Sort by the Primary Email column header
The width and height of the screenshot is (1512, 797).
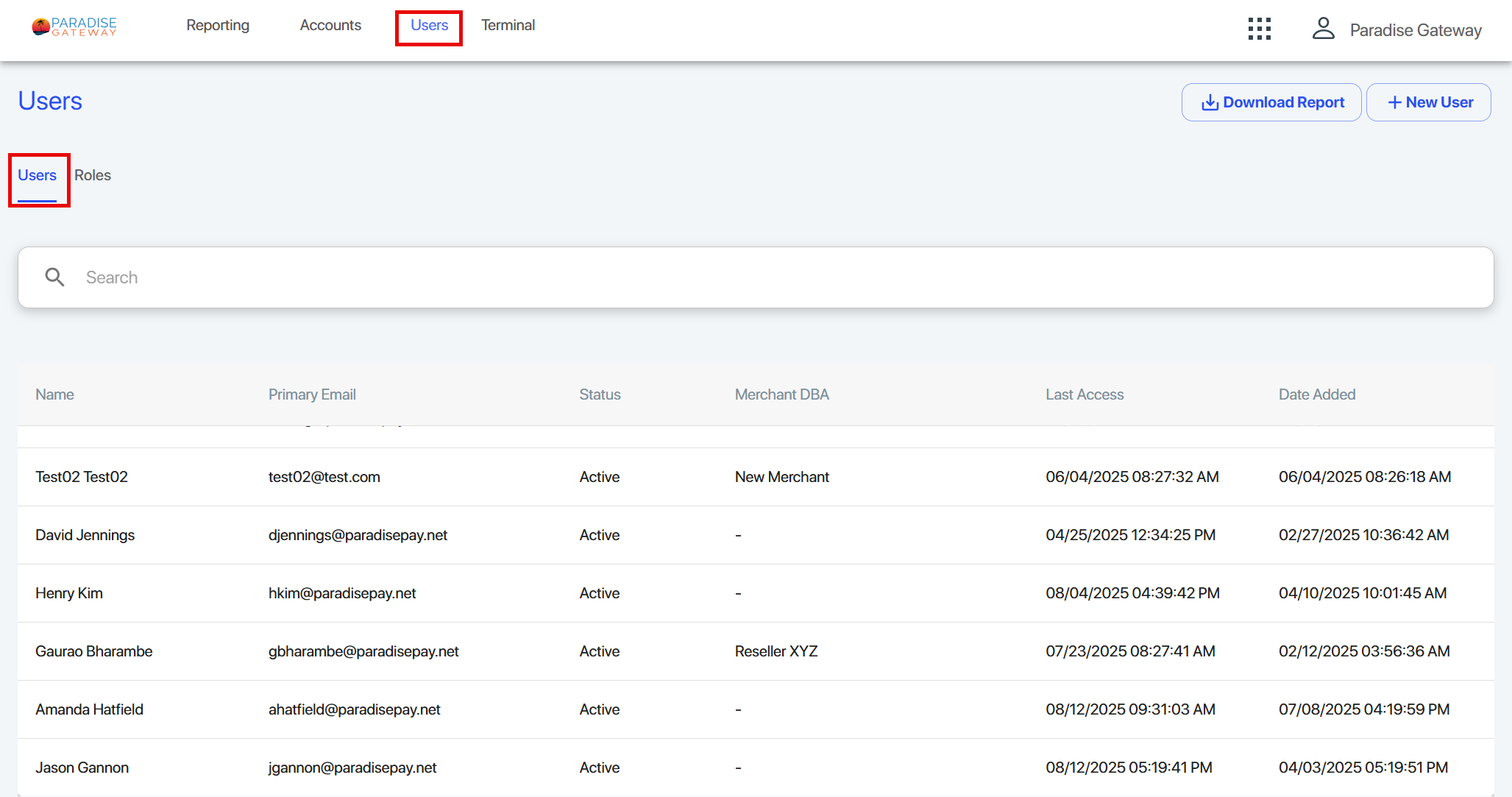[x=312, y=394]
